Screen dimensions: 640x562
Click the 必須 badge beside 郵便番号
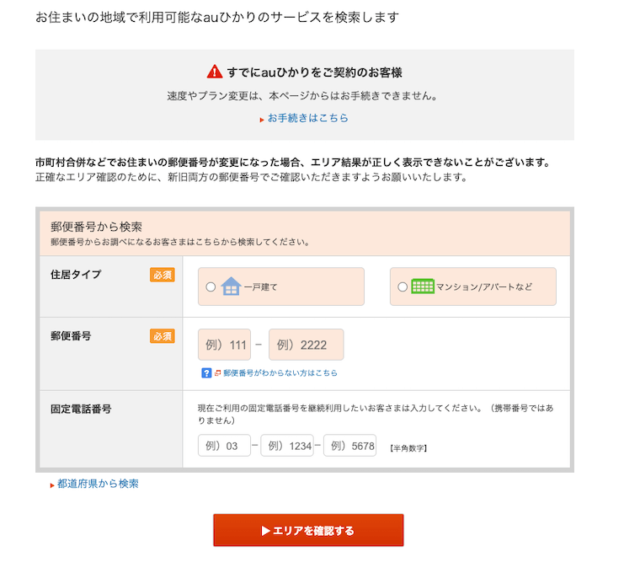[x=162, y=336]
